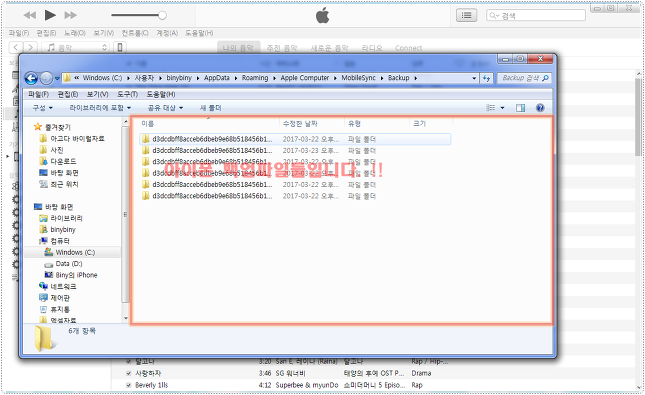Open the Connect tab in iTunes
This screenshot has width=645, height=395.
coord(408,48)
